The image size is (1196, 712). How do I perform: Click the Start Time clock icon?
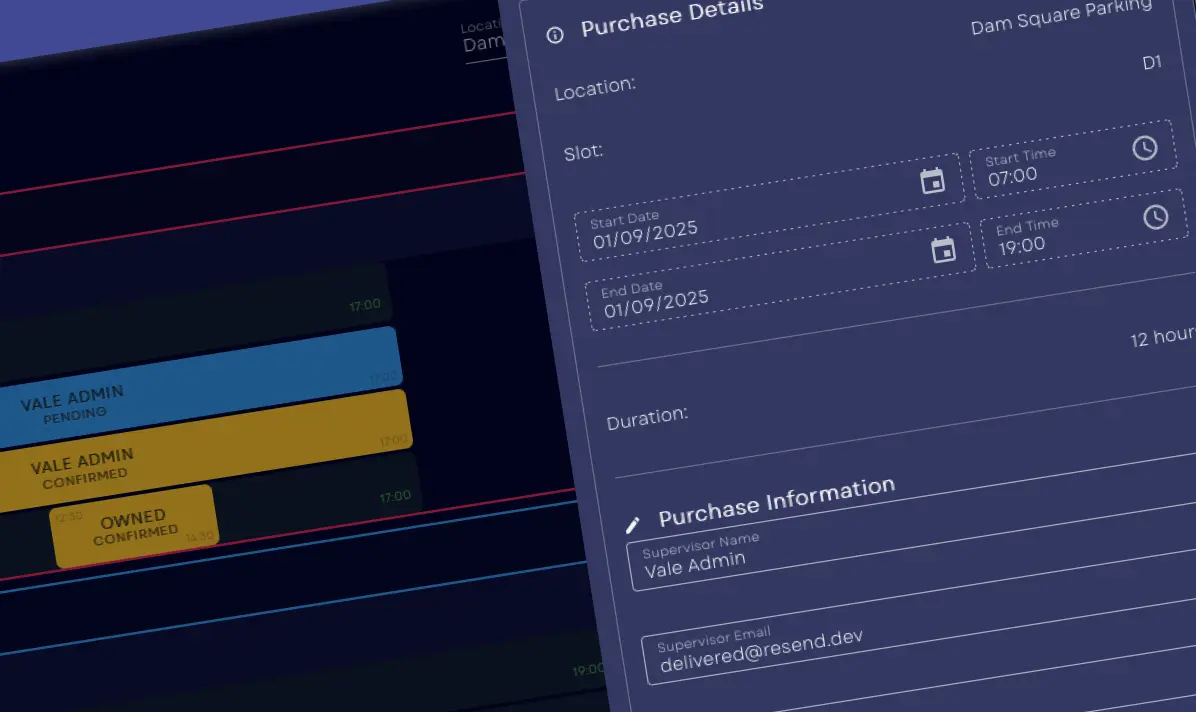[1144, 148]
